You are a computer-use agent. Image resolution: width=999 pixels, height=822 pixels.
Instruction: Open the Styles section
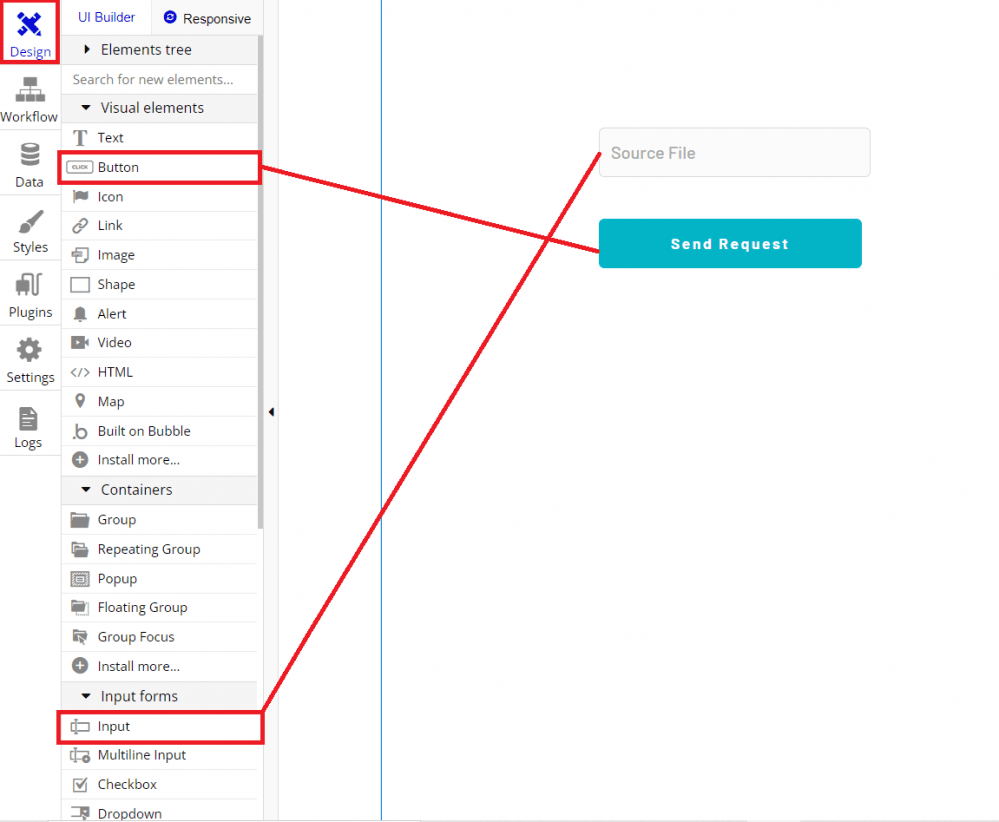click(x=30, y=231)
